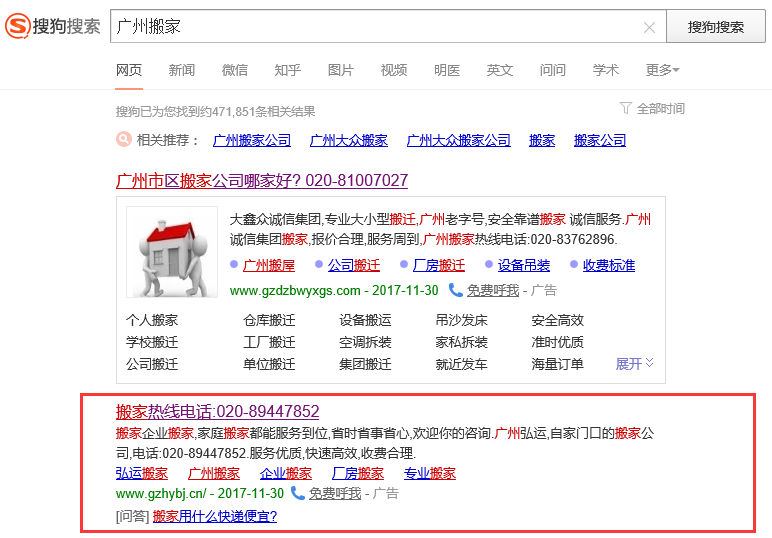
Task: Select 空调拆装 in the service table
Action: coord(365,342)
